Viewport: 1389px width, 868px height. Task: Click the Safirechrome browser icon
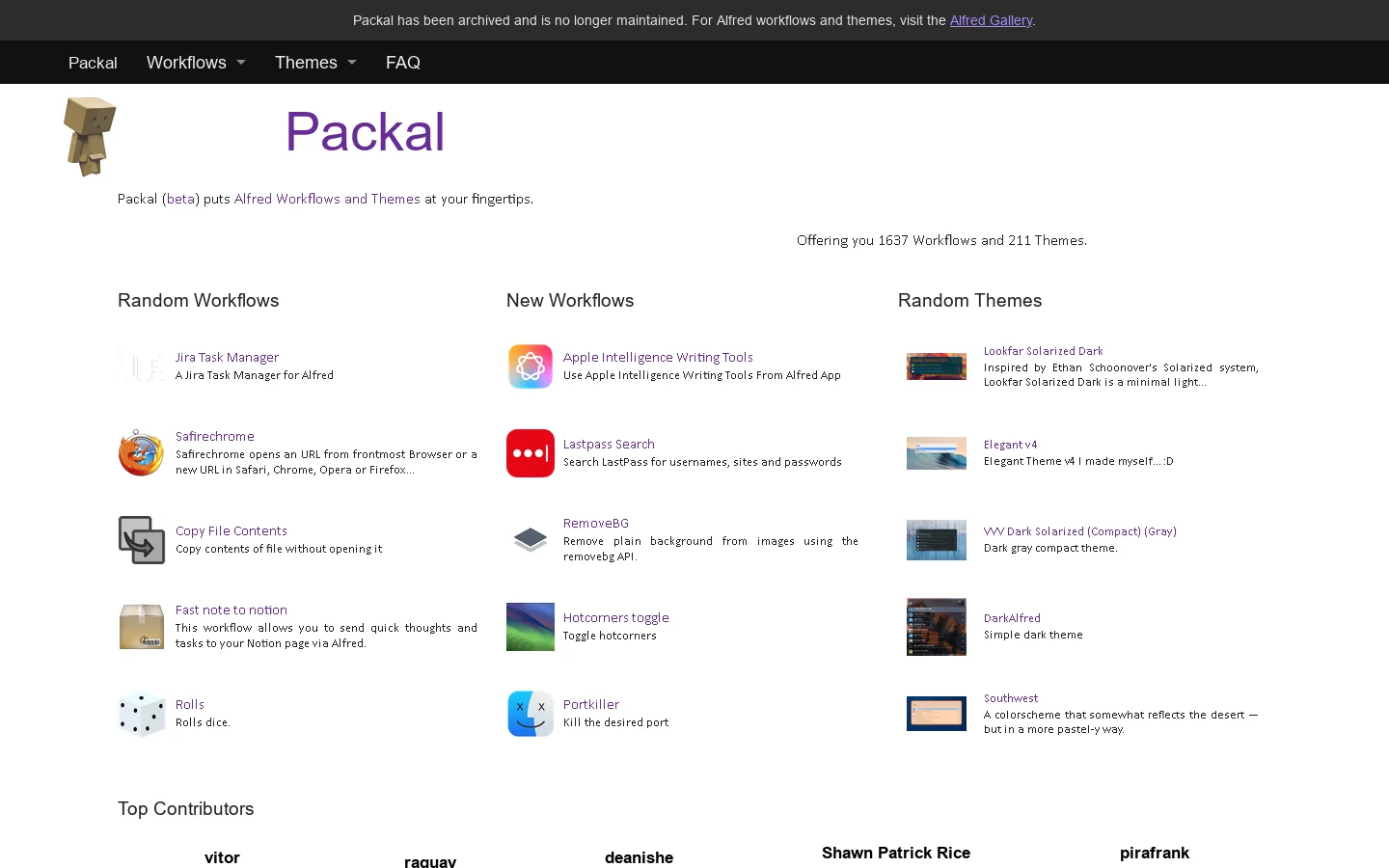(142, 453)
